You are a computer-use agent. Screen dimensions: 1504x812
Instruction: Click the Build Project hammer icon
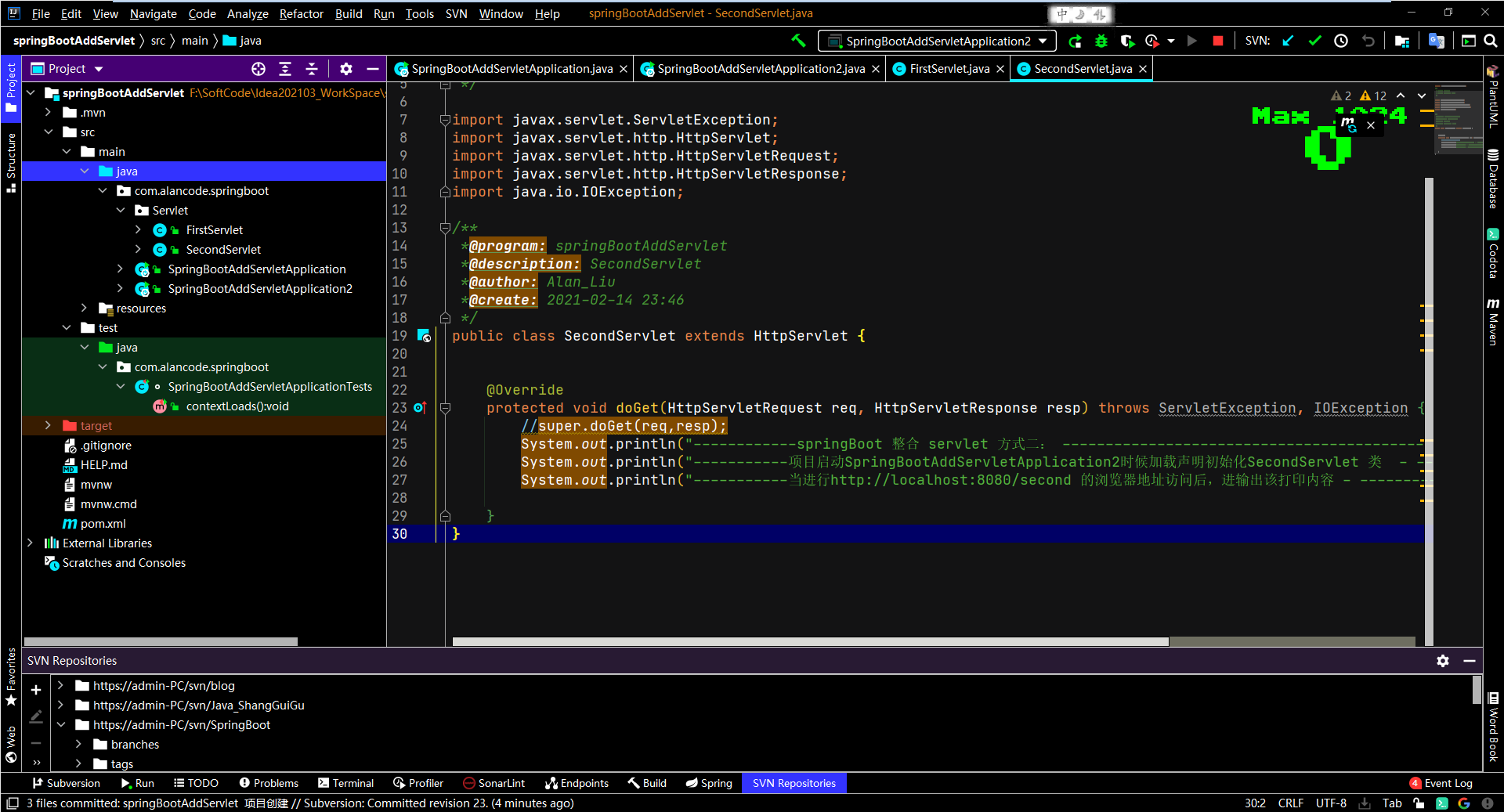pyautogui.click(x=798, y=41)
